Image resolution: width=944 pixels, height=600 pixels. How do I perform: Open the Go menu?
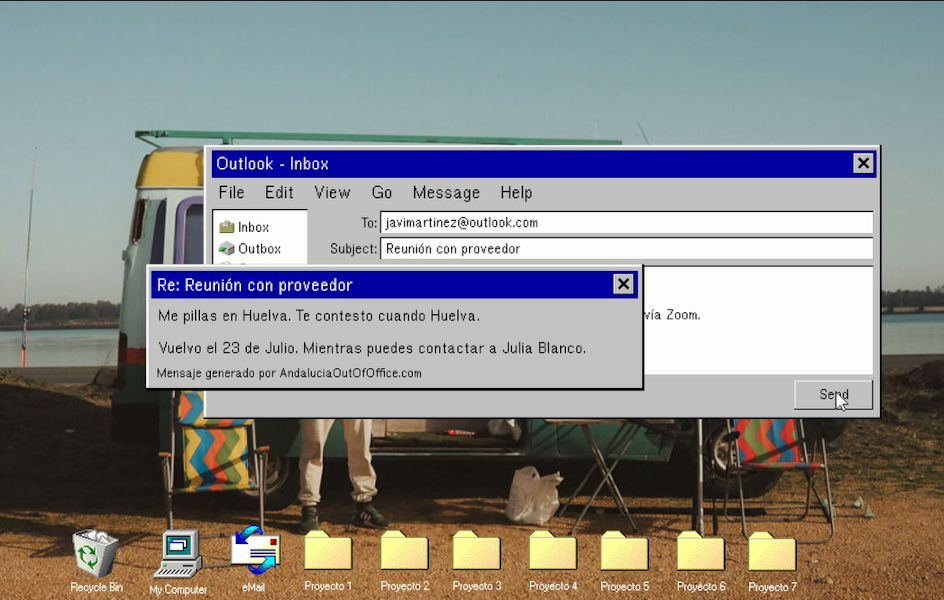pos(382,193)
